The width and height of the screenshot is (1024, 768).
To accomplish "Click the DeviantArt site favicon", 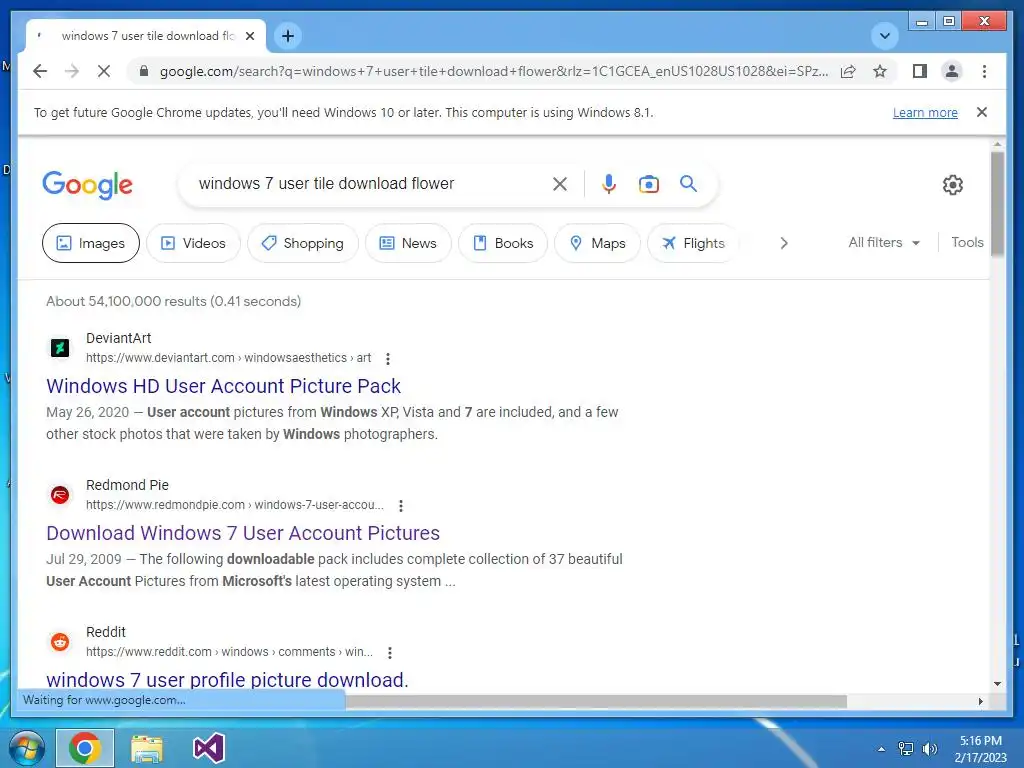I will (x=60, y=347).
